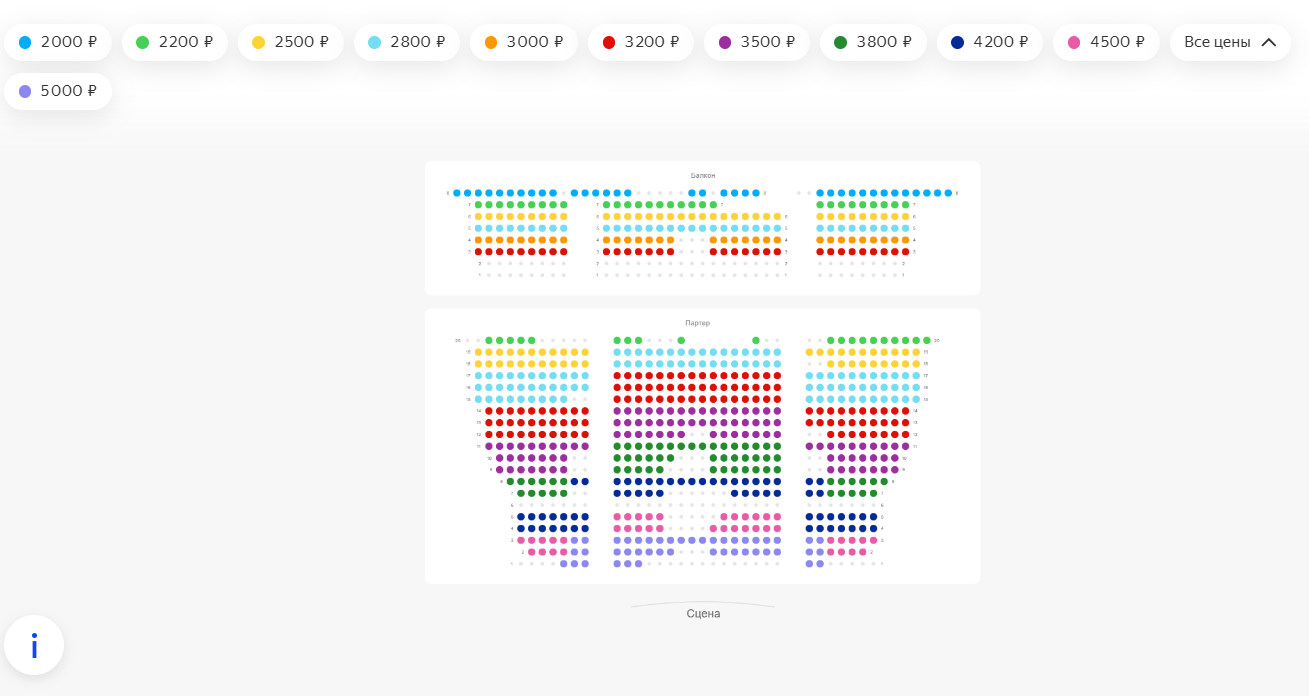The image size is (1309, 696).
Task: Click the "Балкон" section label
Action: tap(703, 175)
